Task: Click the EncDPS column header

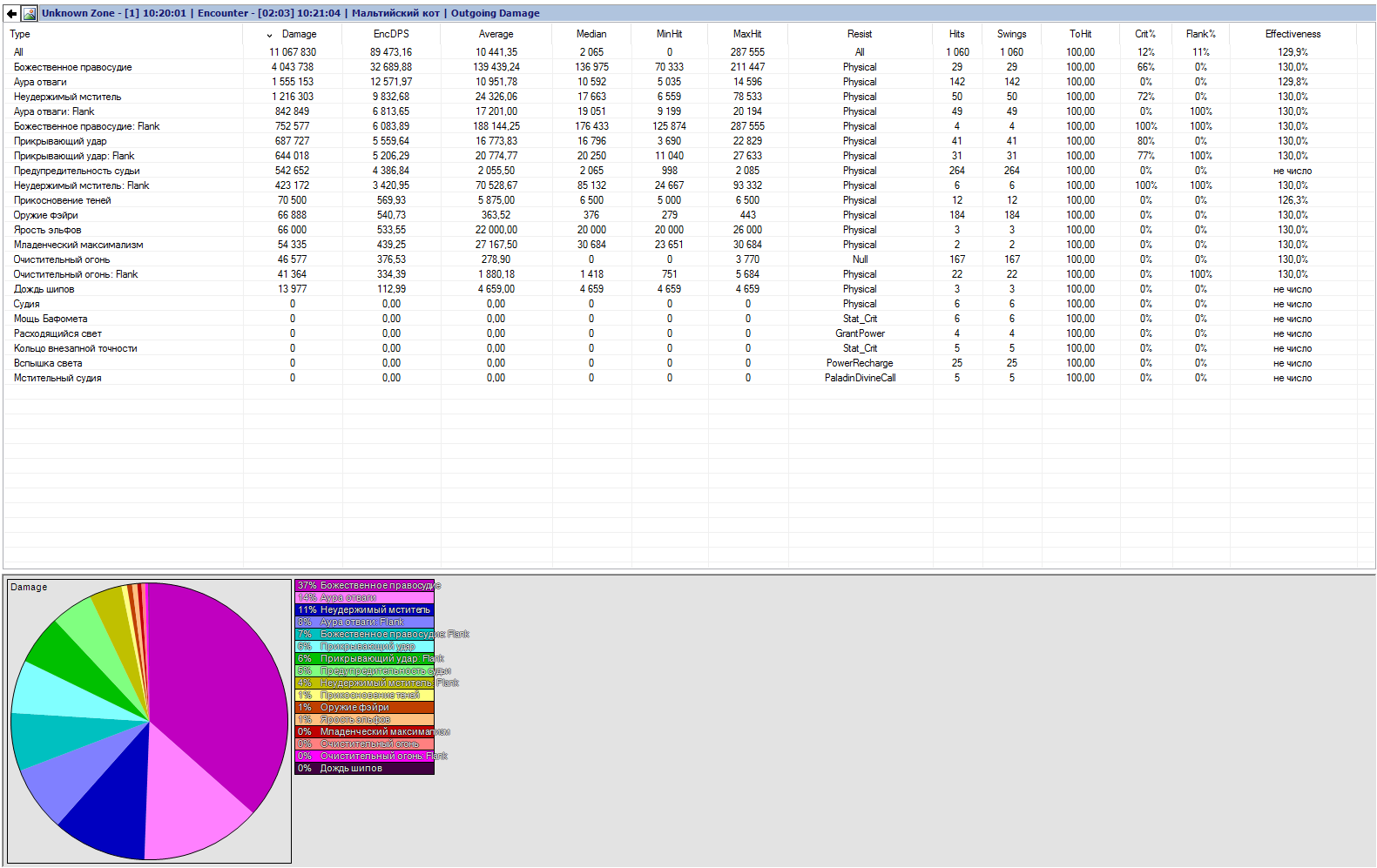Action: click(391, 34)
